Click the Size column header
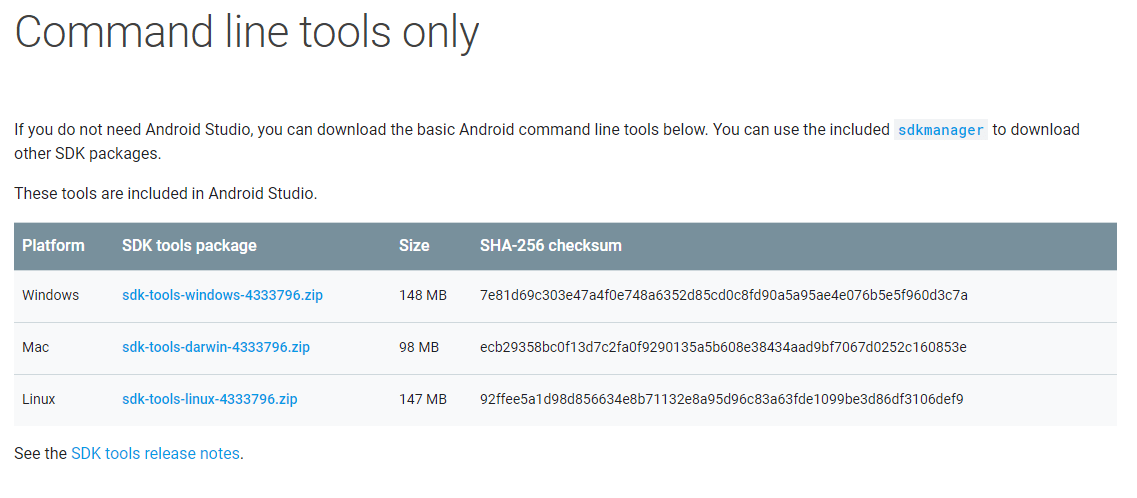The height and width of the screenshot is (498, 1137). tap(414, 246)
